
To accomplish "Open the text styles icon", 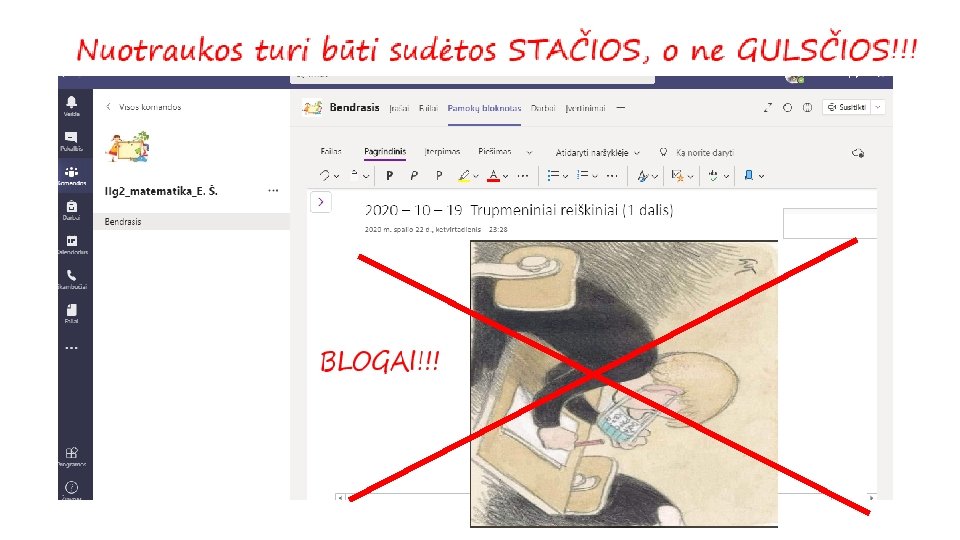I will (x=642, y=176).
